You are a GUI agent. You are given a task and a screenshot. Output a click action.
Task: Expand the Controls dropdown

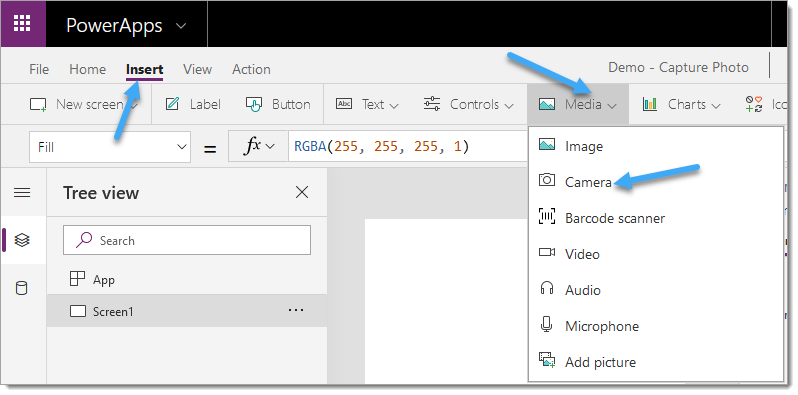pos(469,104)
